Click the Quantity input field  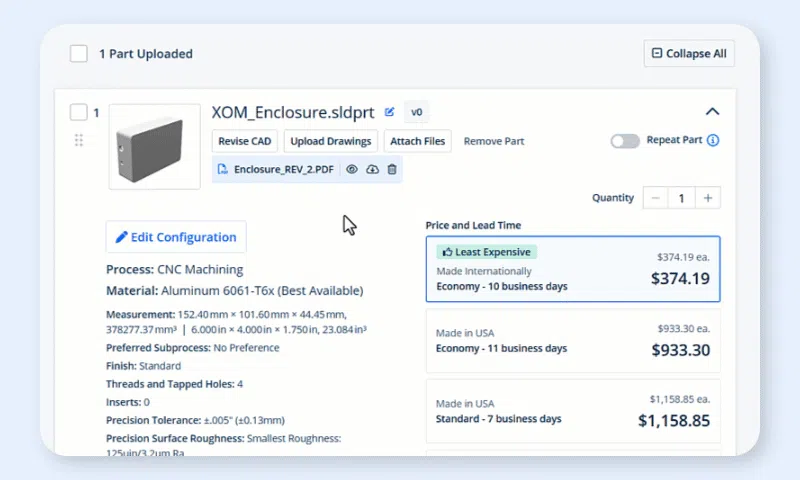(x=682, y=198)
